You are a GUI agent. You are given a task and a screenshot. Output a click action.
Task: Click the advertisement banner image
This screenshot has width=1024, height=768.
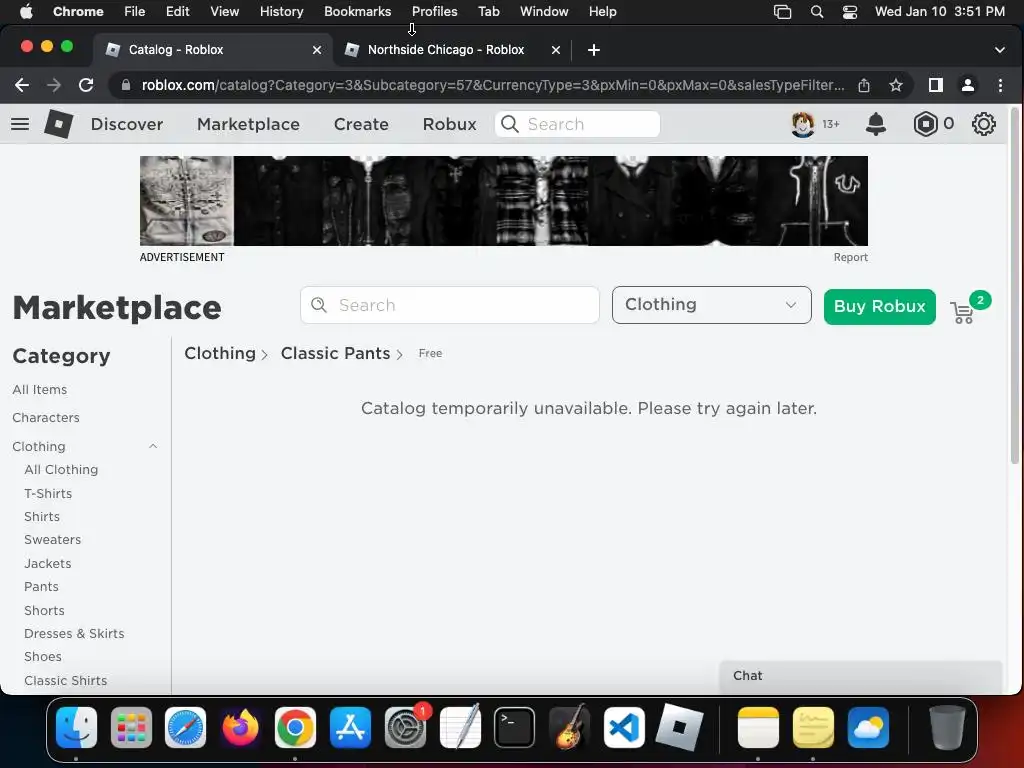tap(504, 201)
